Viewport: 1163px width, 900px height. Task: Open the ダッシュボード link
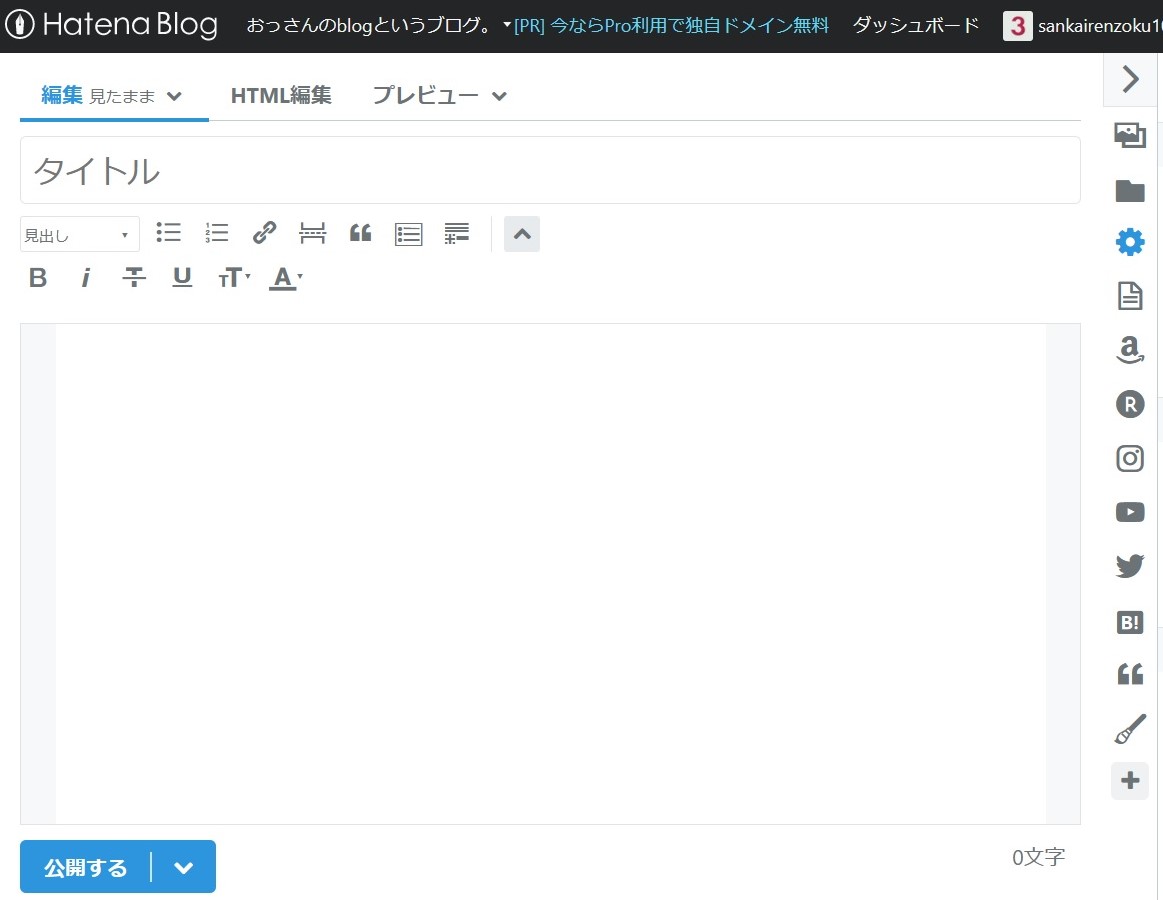pos(916,25)
